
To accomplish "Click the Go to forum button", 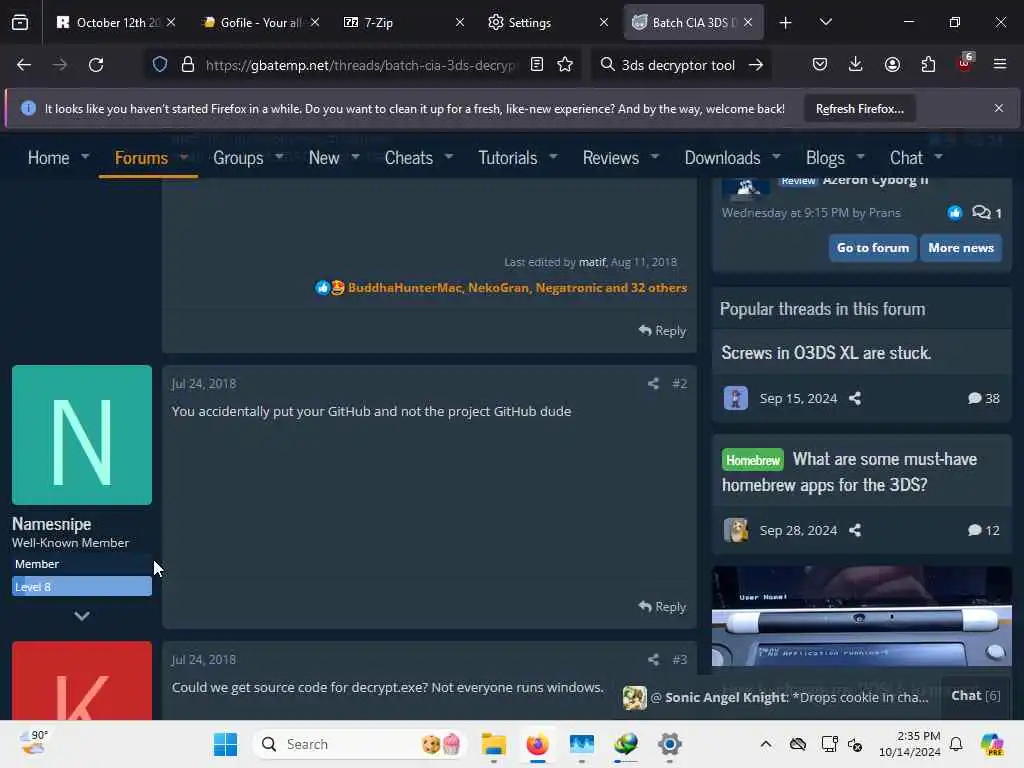I will point(872,248).
